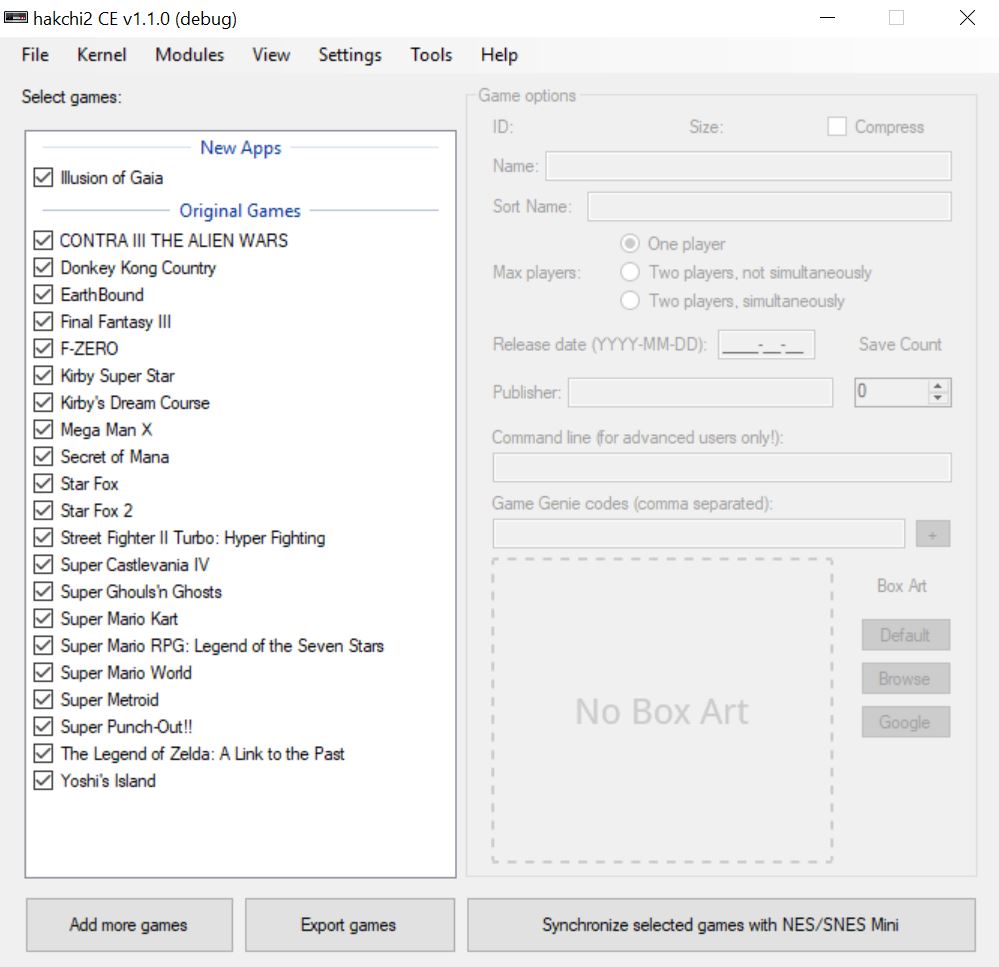Image resolution: width=999 pixels, height=967 pixels.
Task: Minimize the hakchi2 CE window
Action: [827, 18]
